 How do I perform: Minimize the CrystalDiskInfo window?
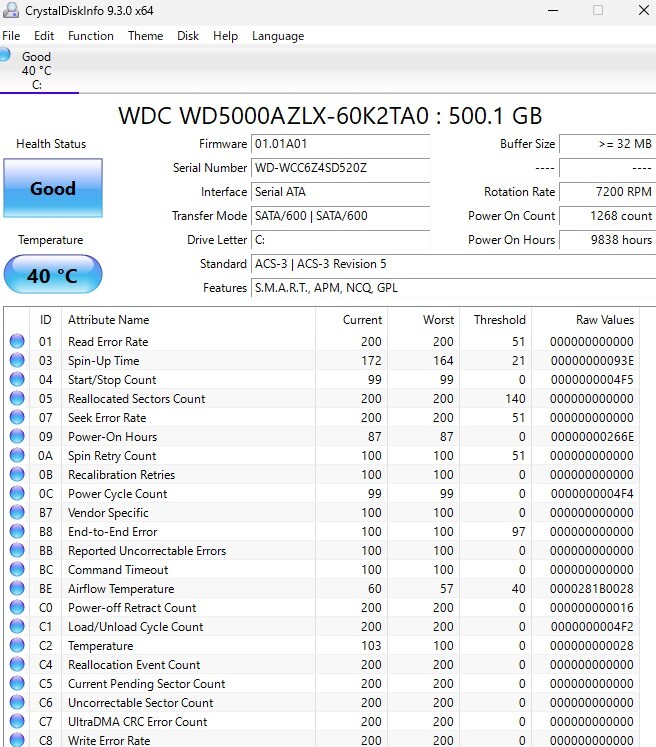point(553,10)
